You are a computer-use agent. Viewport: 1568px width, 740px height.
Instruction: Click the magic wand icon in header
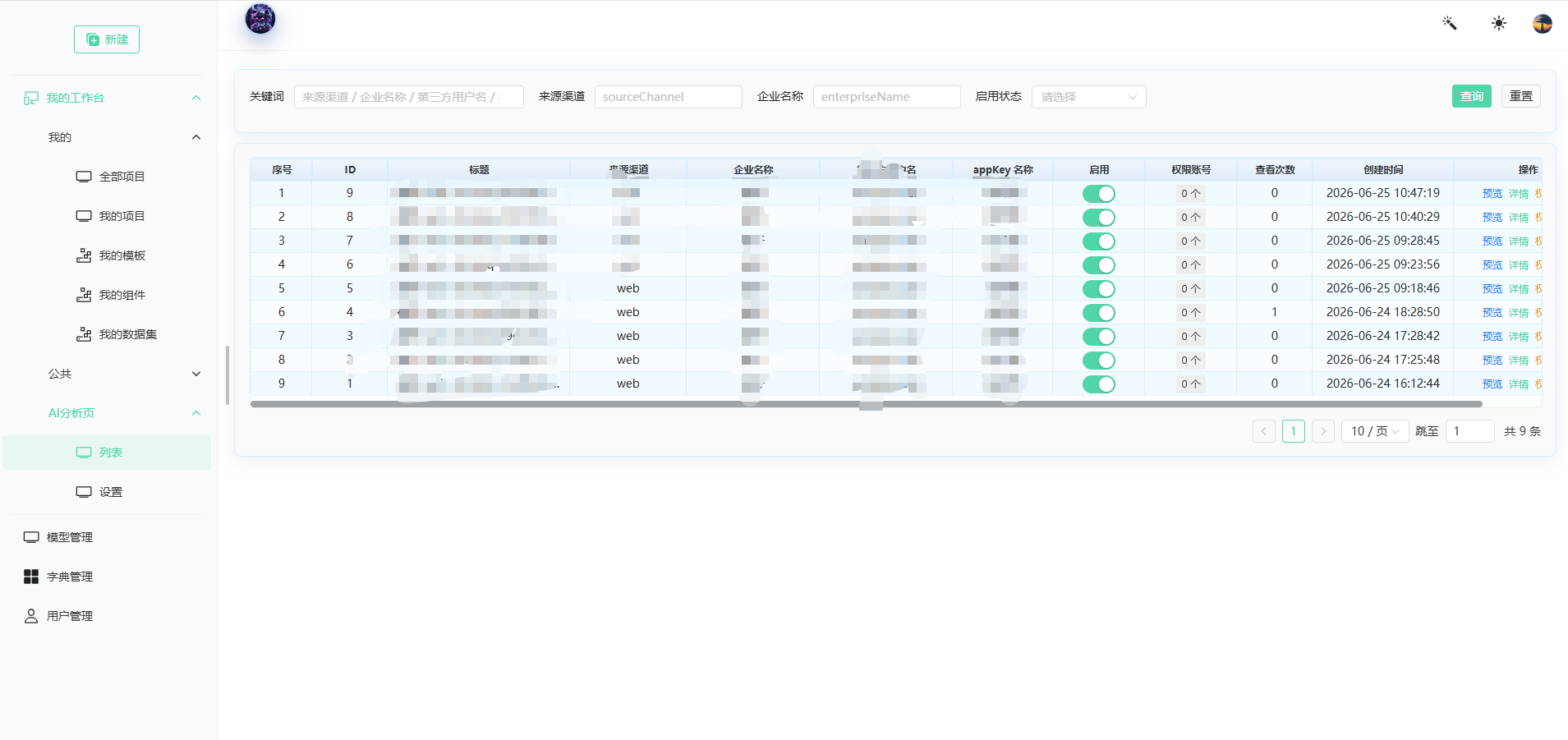click(x=1450, y=23)
